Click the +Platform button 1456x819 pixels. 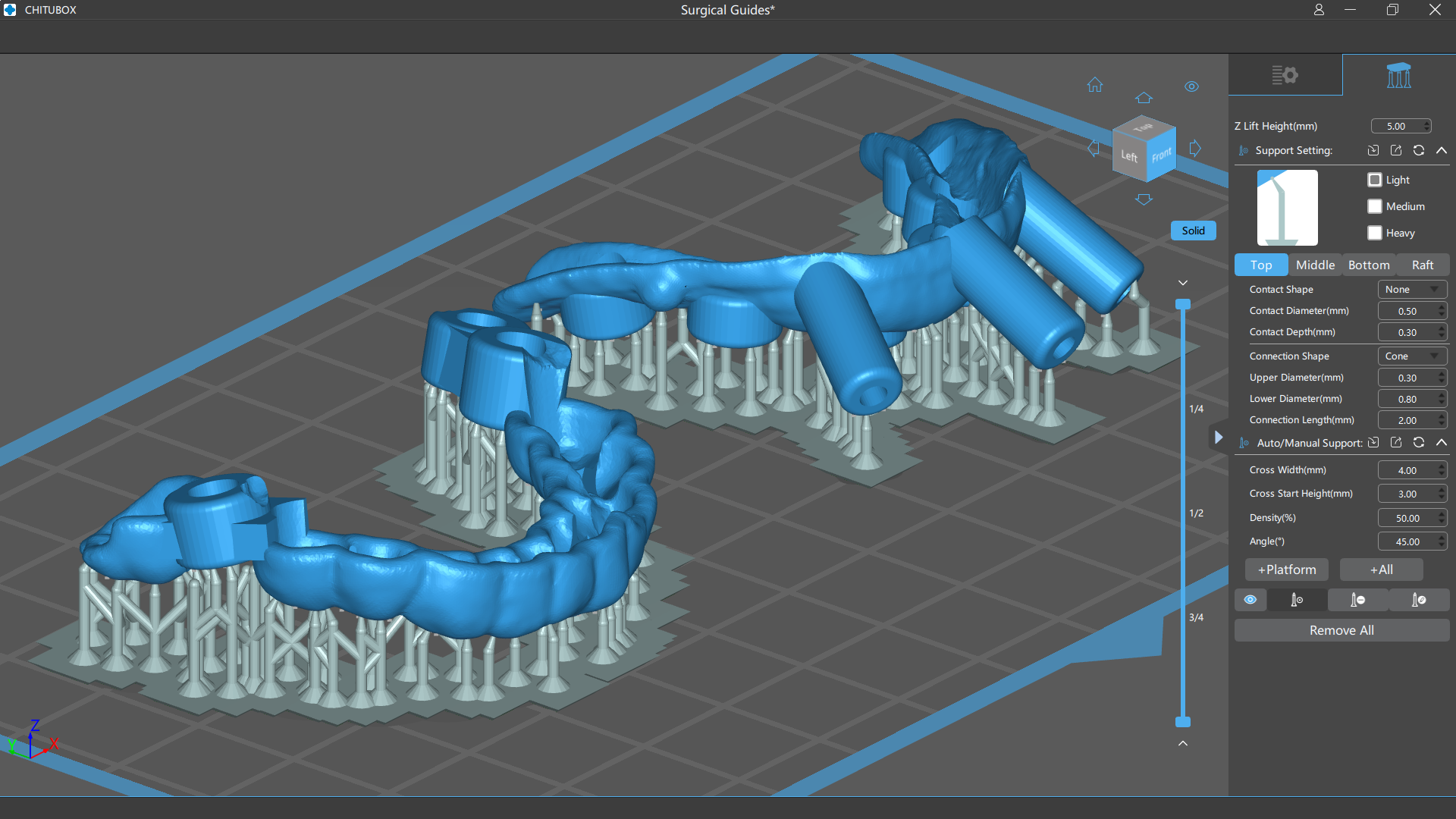tap(1286, 568)
